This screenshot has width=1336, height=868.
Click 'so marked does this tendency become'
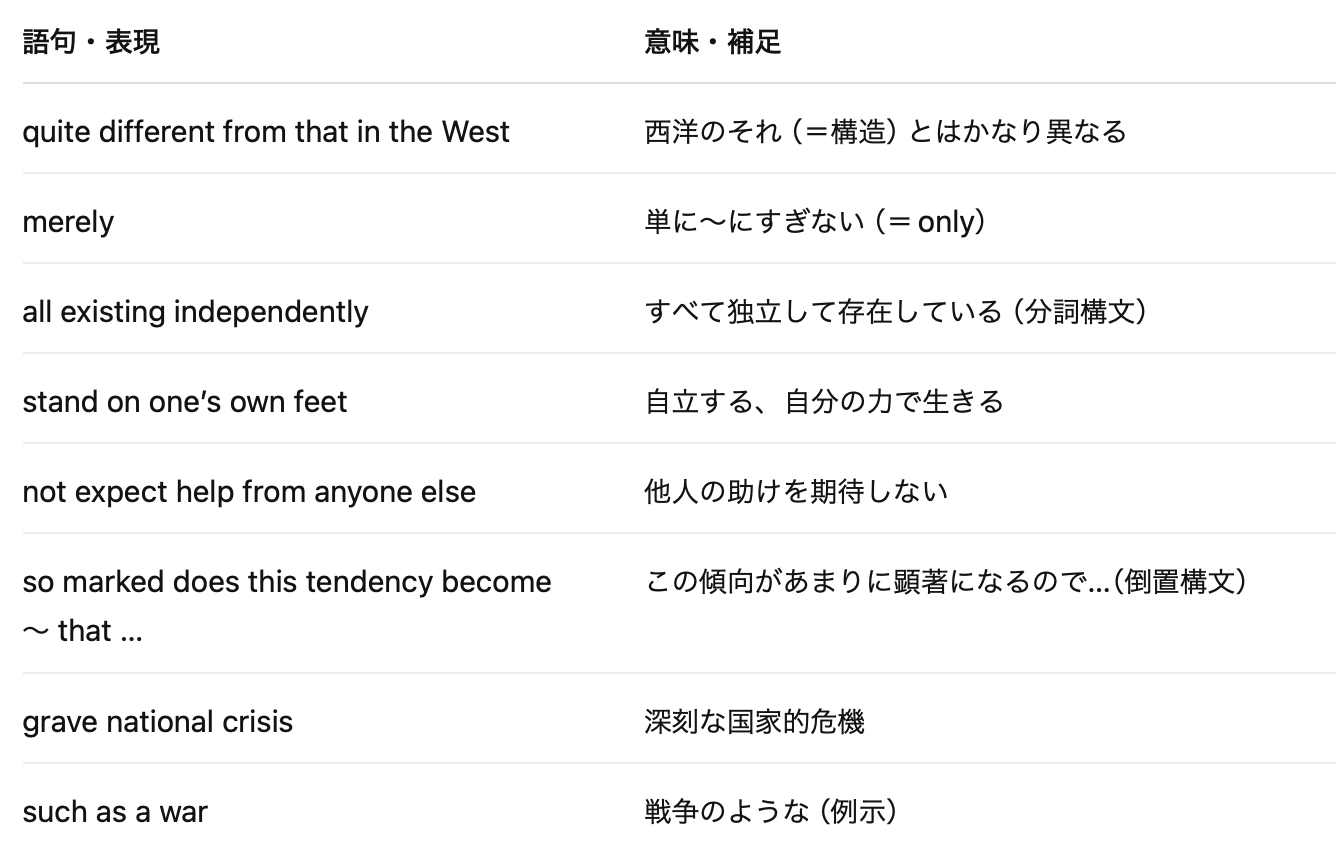287,582
